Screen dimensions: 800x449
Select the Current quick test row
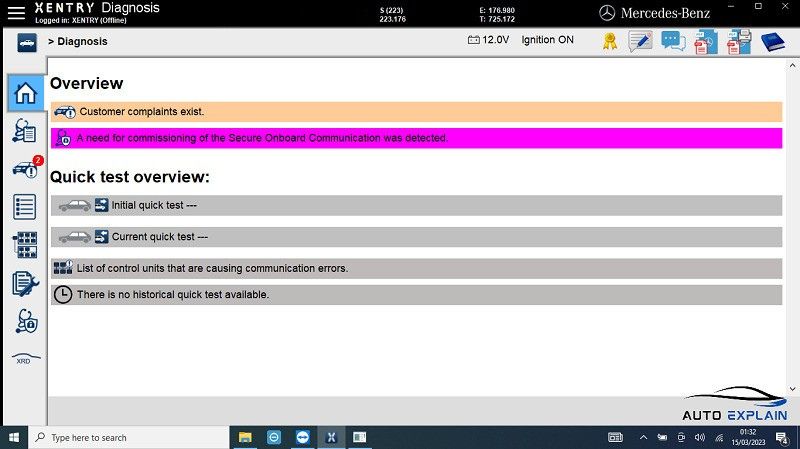tap(416, 237)
